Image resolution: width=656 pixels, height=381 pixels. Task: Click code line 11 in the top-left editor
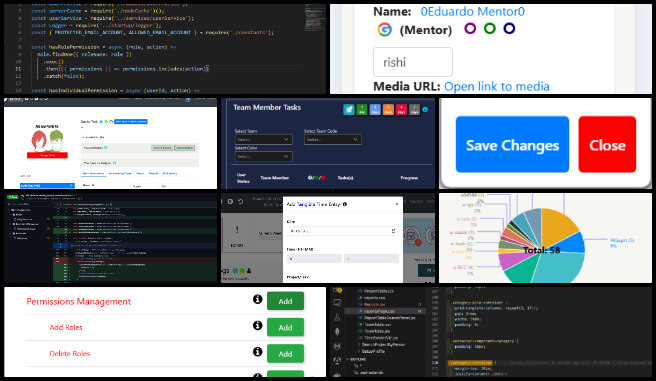point(120,69)
